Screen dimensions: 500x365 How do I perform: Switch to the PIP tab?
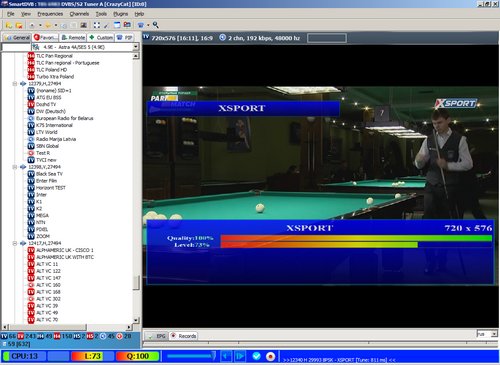pyautogui.click(x=124, y=37)
